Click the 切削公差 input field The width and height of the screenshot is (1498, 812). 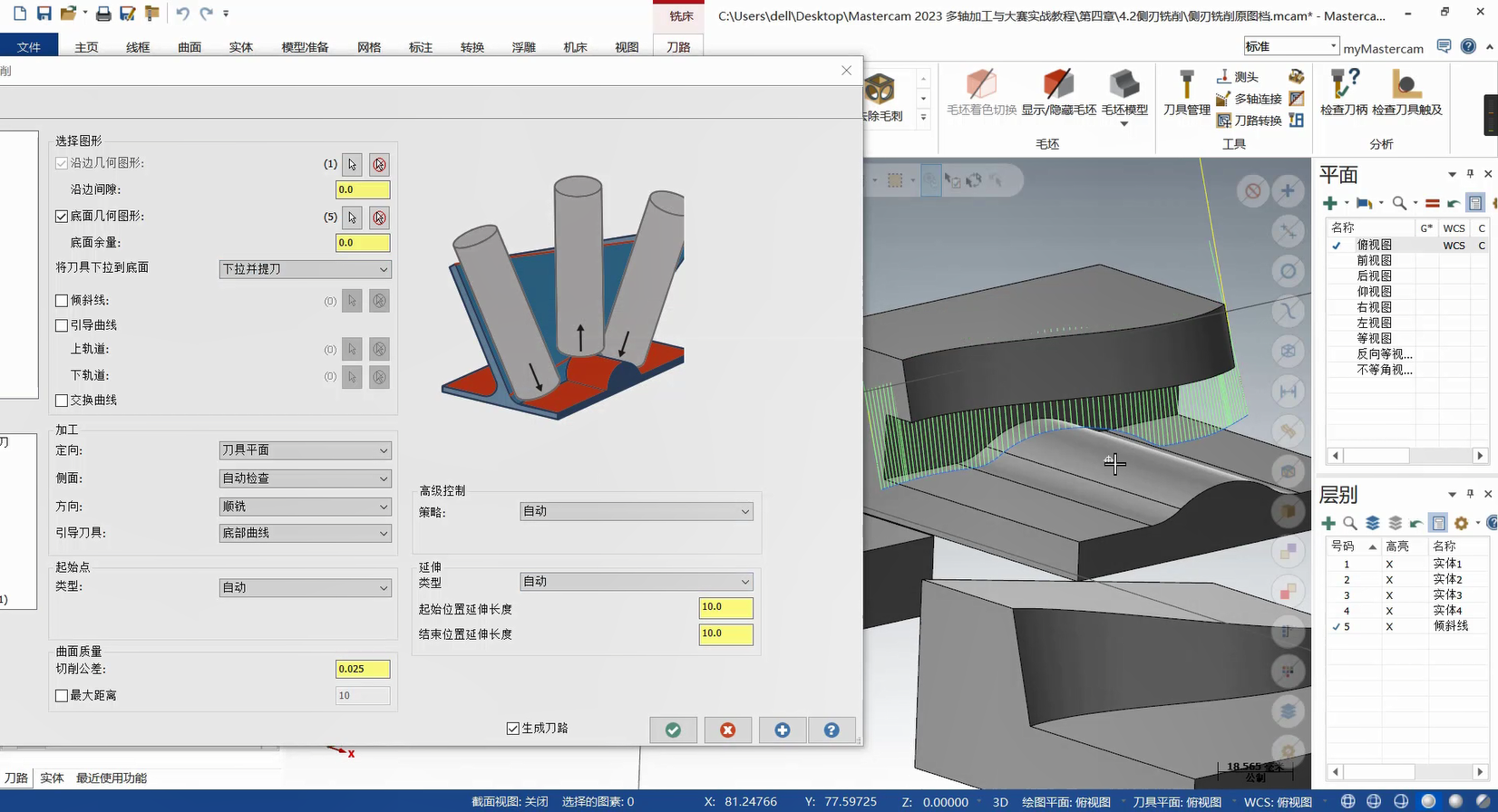coord(363,670)
